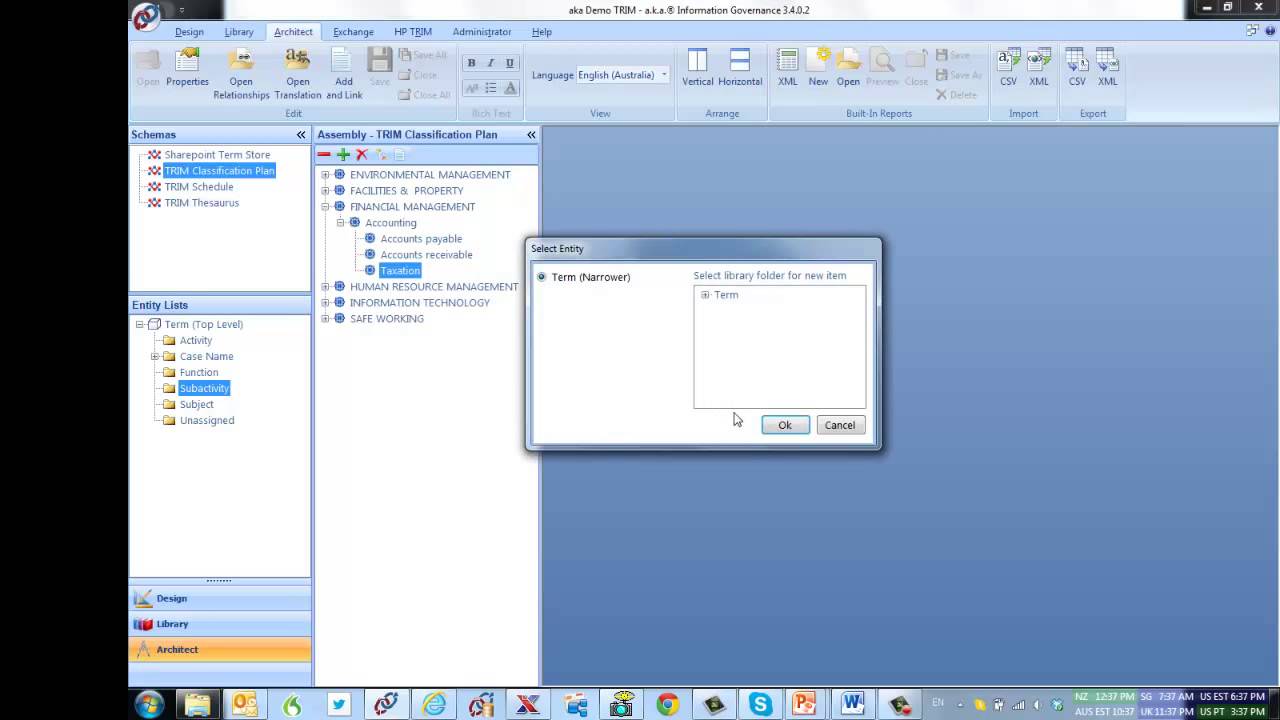
Task: Select Term (Narrower) radio option
Action: (542, 277)
